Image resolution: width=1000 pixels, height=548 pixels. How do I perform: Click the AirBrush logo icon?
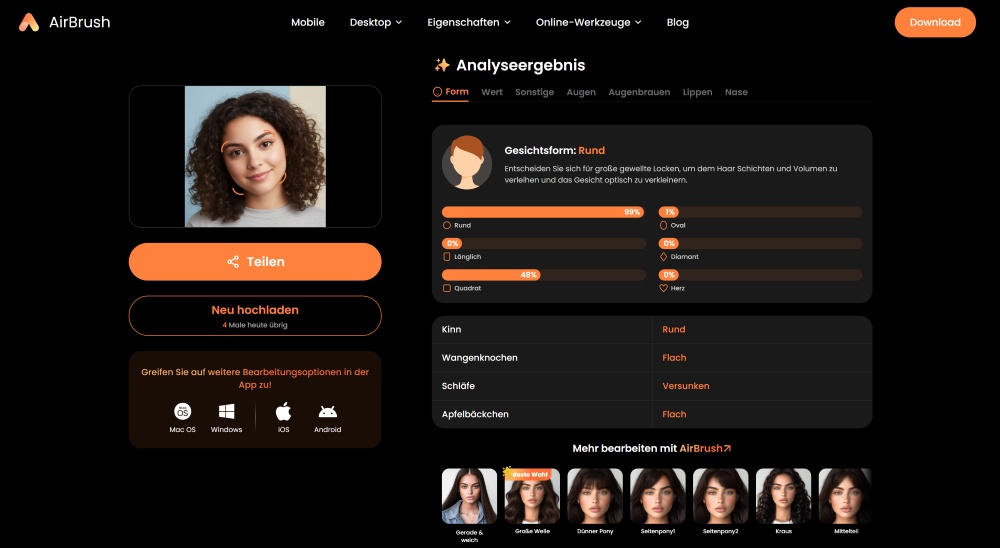tap(29, 22)
